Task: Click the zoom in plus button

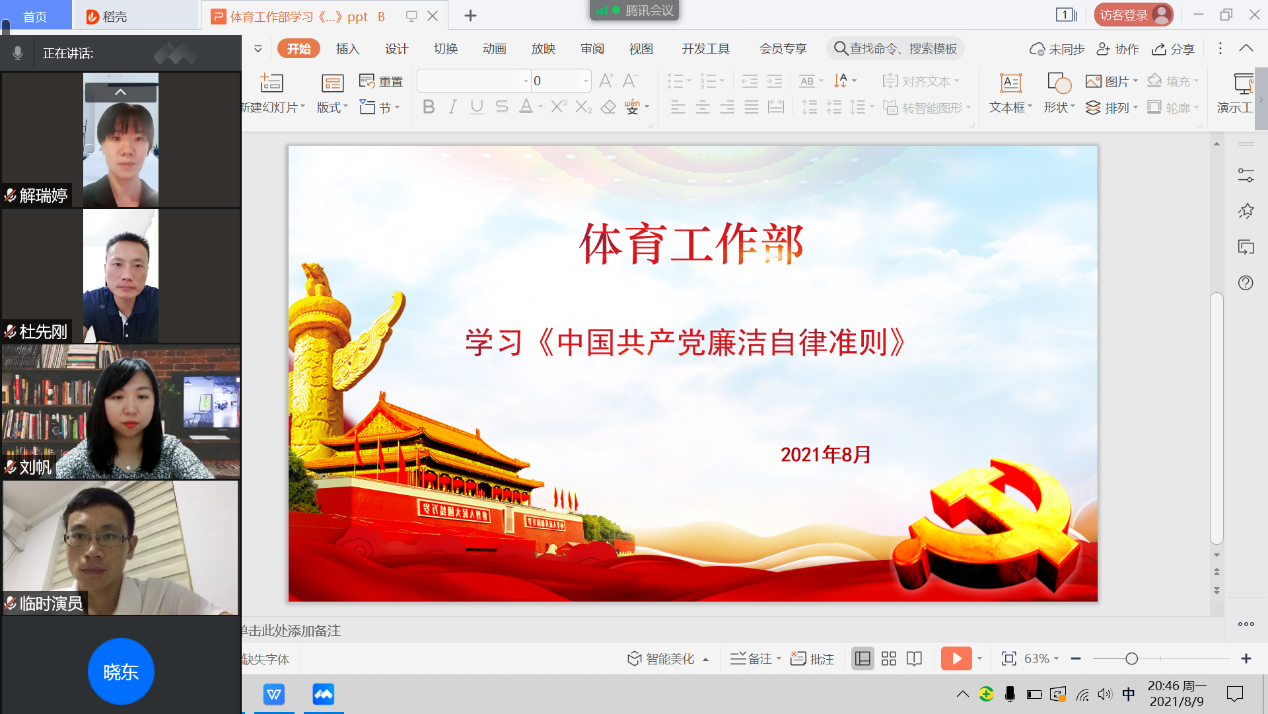Action: 1246,658
